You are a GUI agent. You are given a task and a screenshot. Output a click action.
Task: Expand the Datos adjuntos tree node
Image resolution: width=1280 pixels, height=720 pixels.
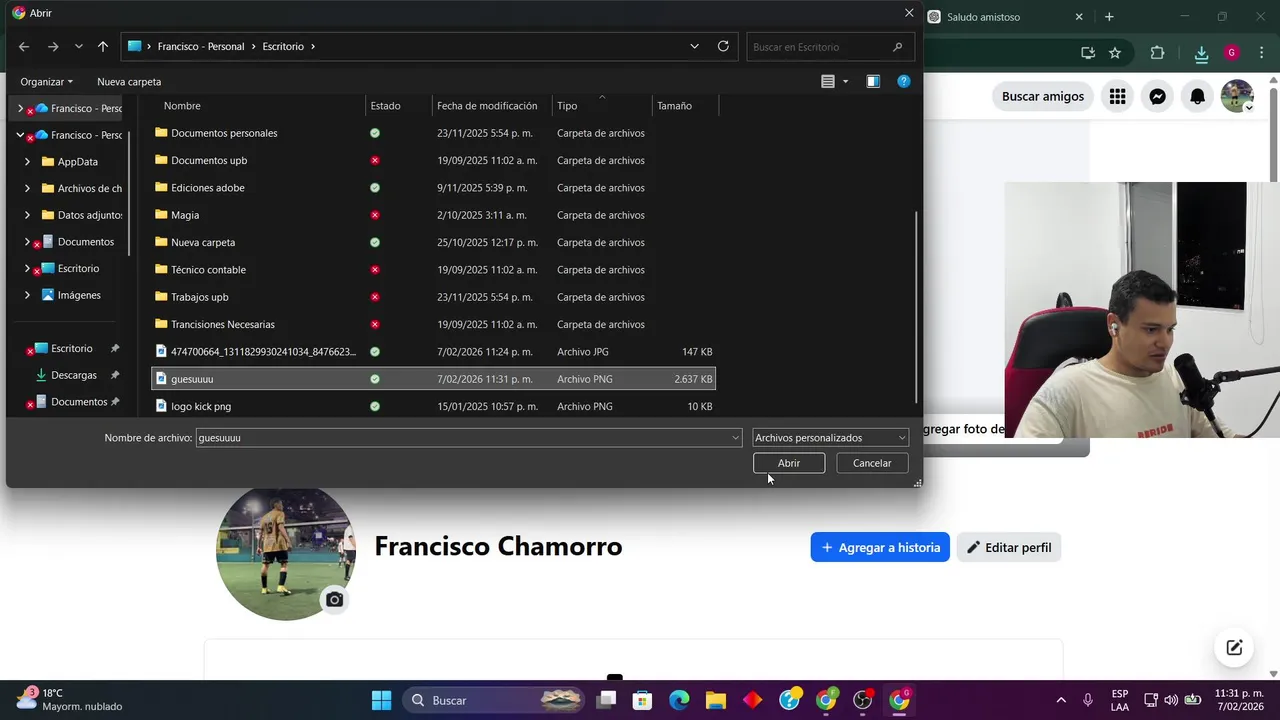27,215
